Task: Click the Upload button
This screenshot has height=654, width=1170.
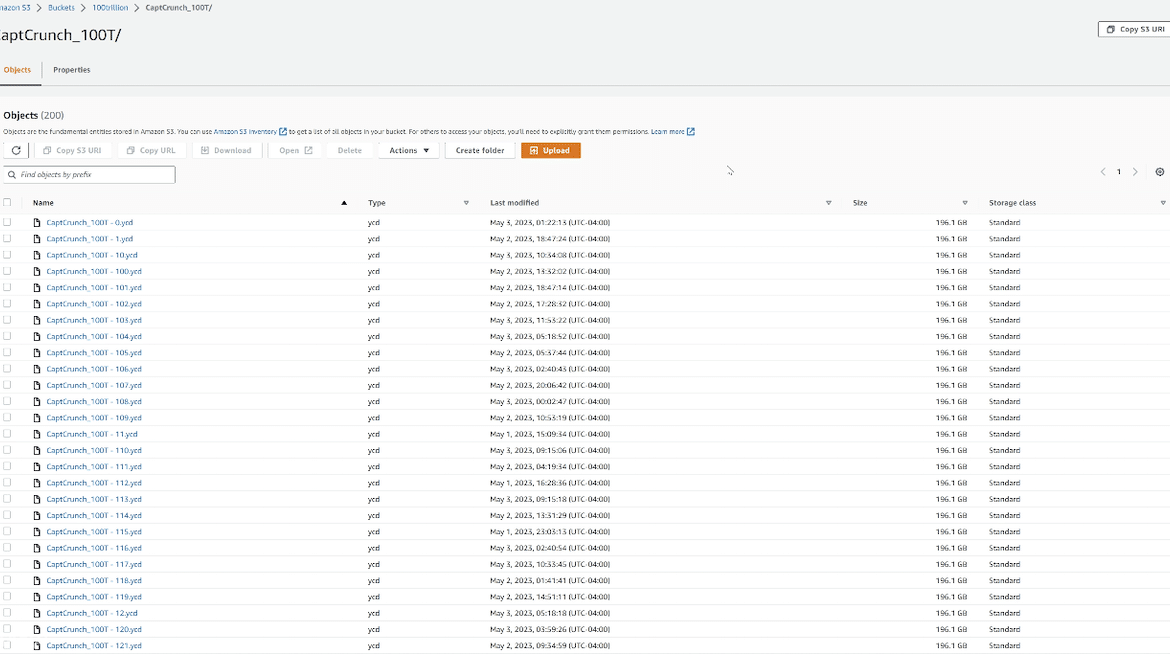Action: coord(551,150)
